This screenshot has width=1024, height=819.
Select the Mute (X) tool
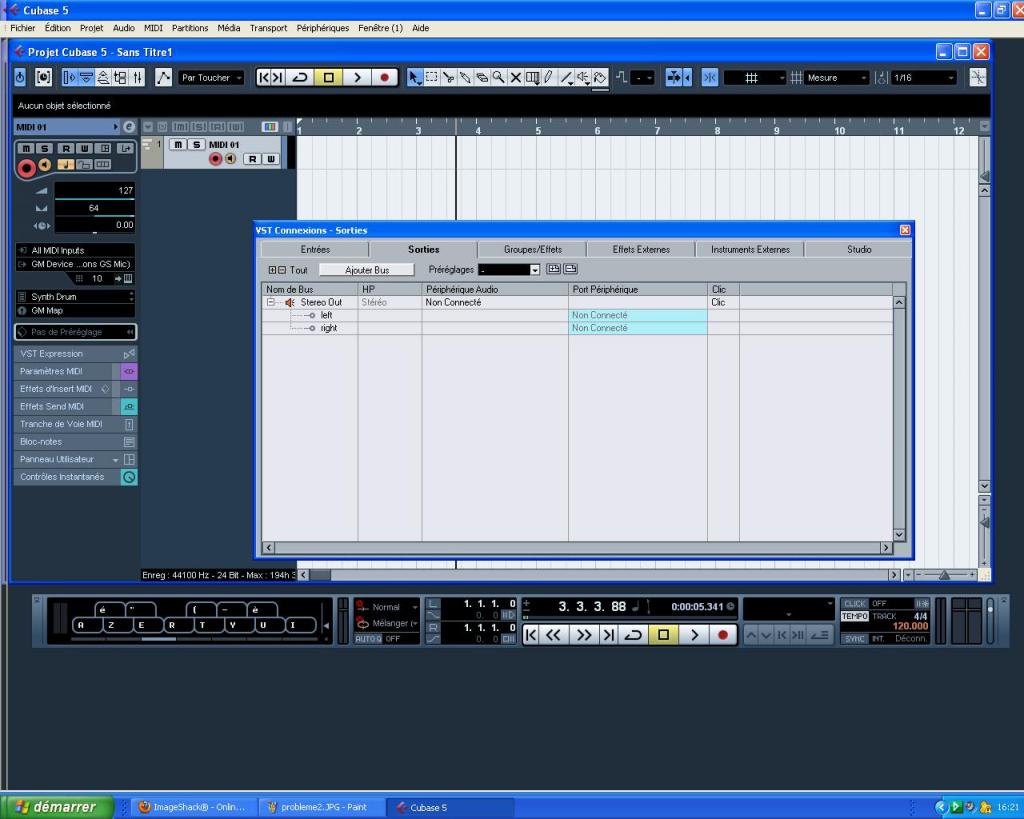tap(515, 78)
